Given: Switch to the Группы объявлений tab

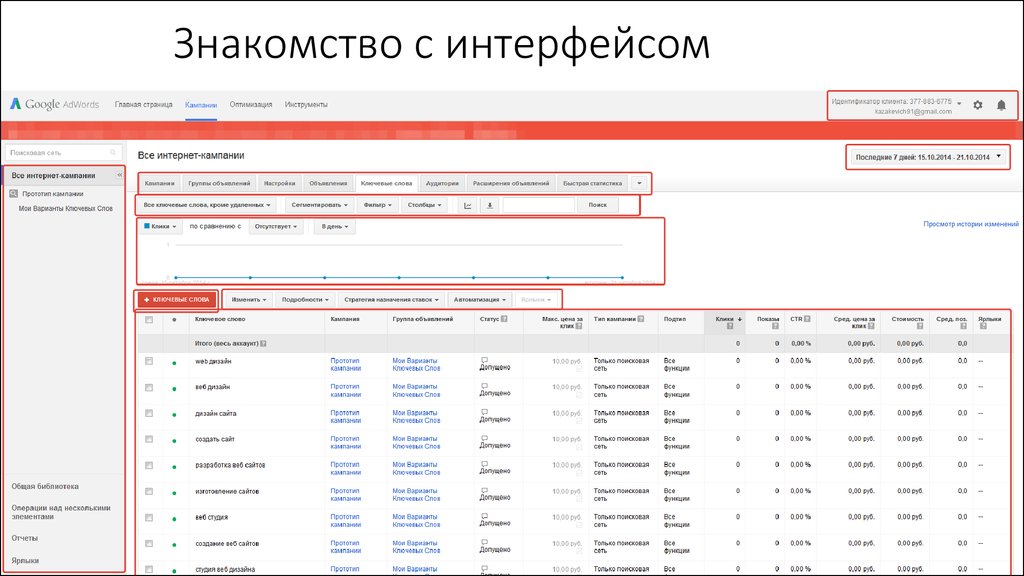Looking at the screenshot, I should [x=219, y=184].
